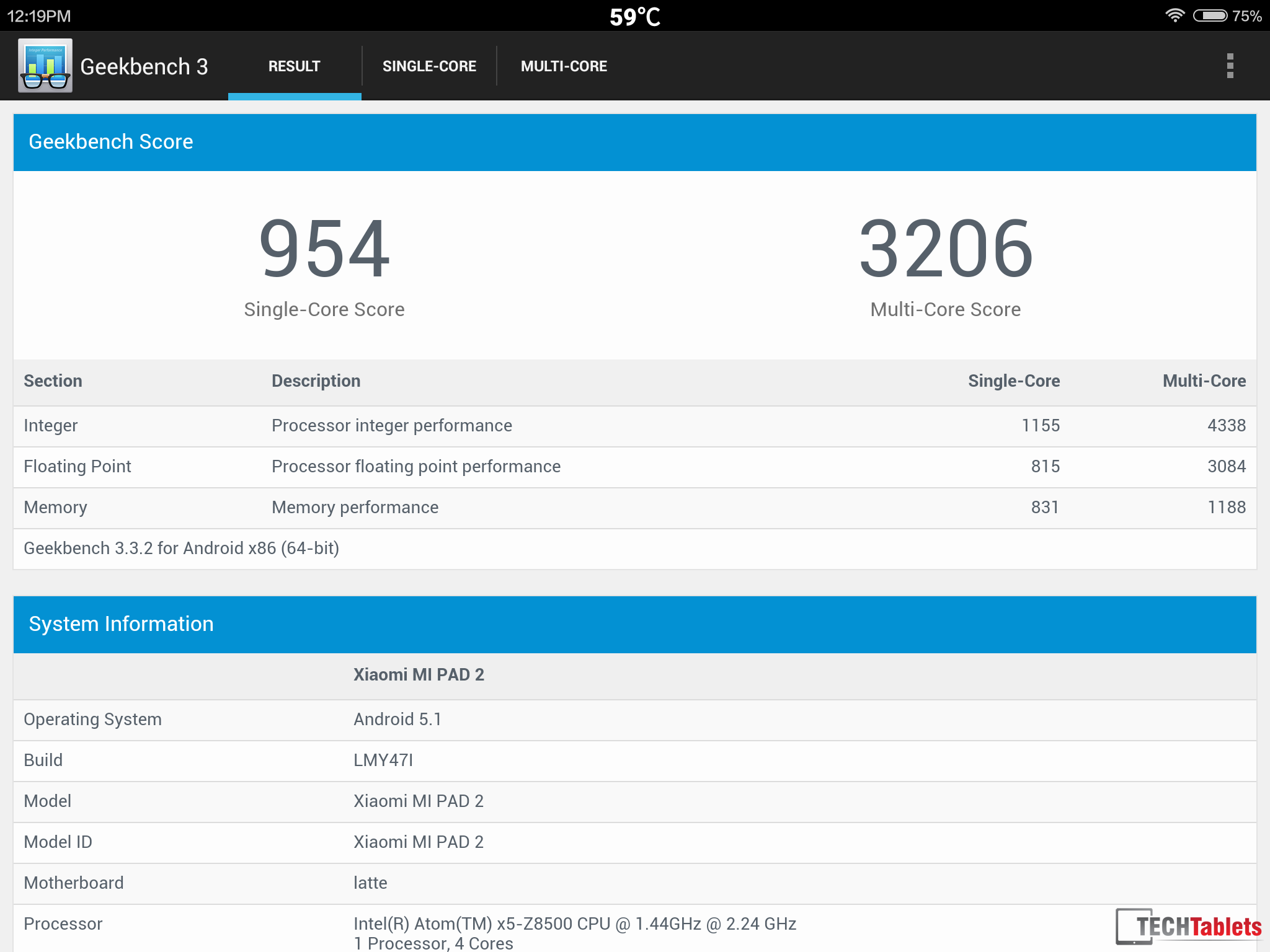Open the three-dot overflow menu

pyautogui.click(x=1230, y=66)
